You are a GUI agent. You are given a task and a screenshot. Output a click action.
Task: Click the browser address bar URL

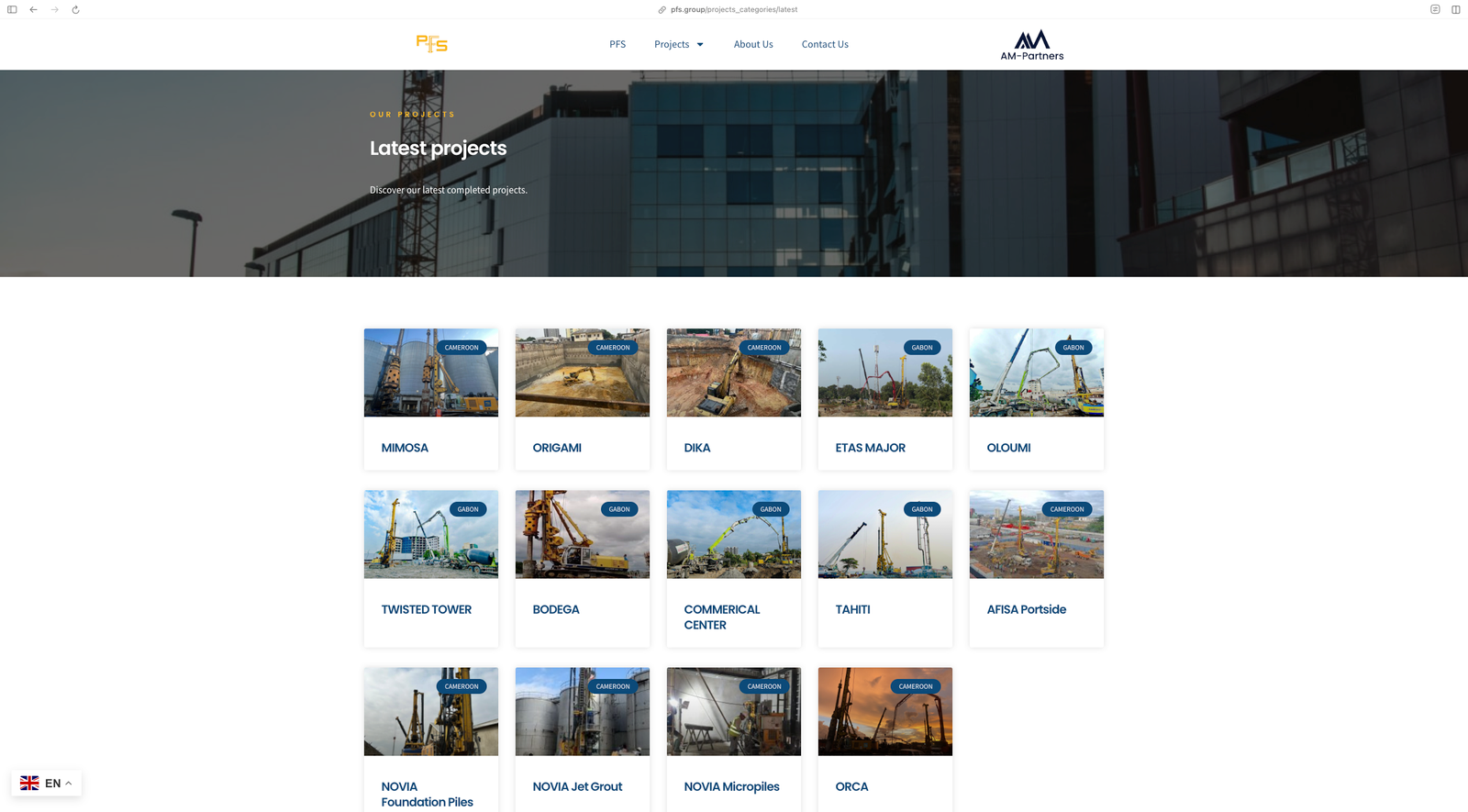point(733,10)
